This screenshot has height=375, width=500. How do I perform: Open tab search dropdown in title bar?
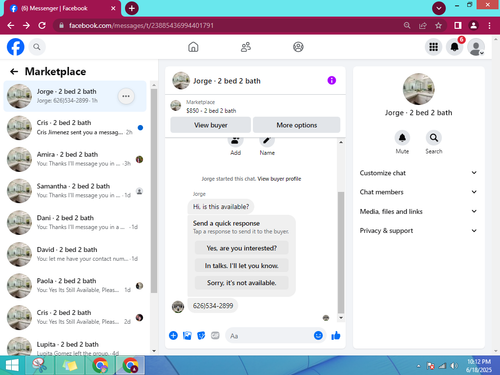tap(439, 8)
